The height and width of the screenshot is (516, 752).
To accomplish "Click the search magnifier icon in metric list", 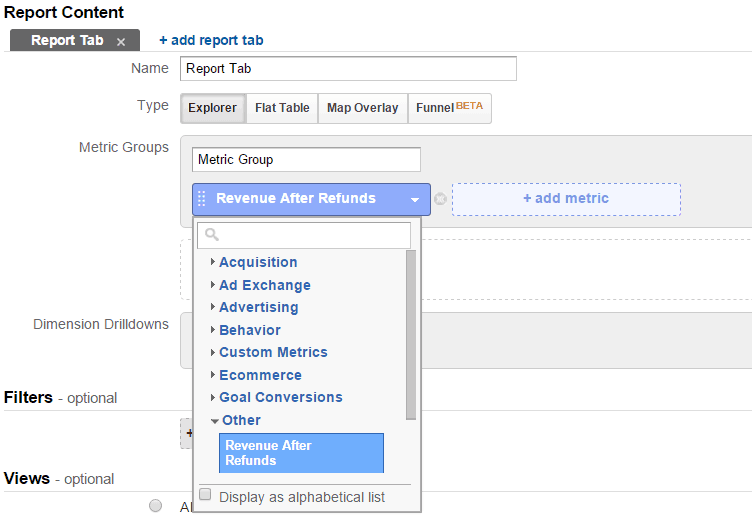I will coord(211,235).
